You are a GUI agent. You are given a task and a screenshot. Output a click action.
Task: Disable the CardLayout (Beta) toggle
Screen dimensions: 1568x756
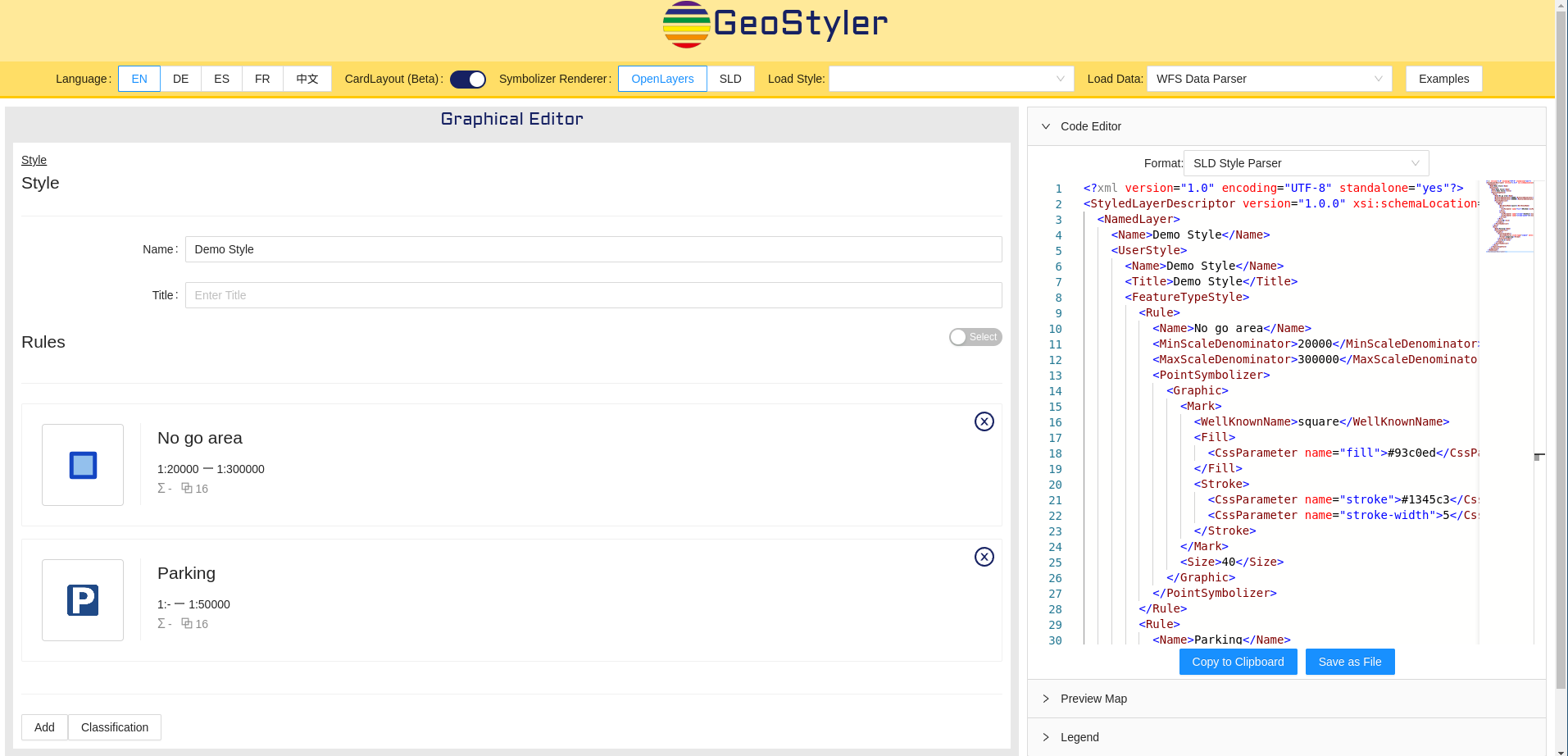pyautogui.click(x=467, y=79)
